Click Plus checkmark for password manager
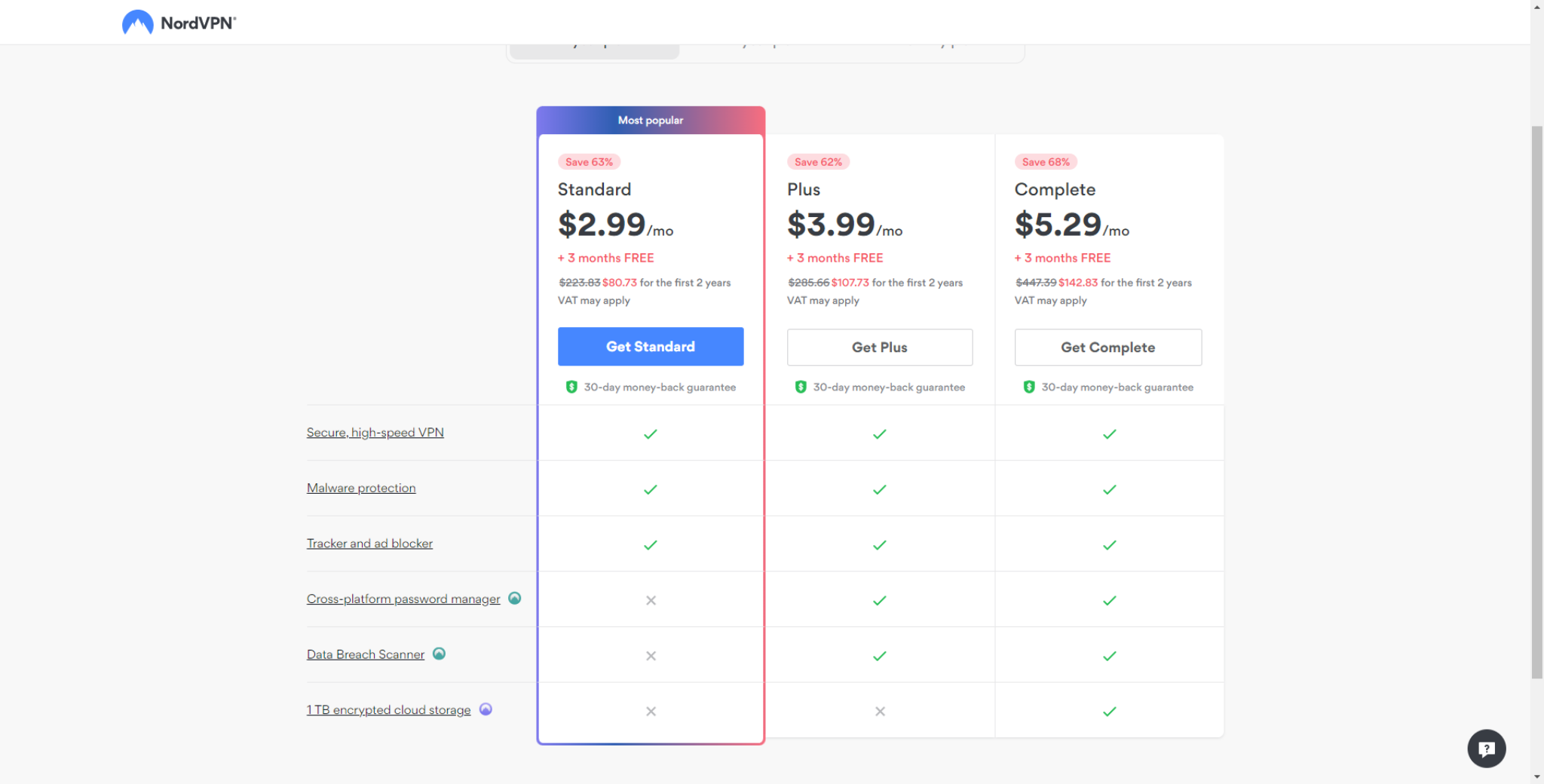Viewport: 1544px width, 784px height. pyautogui.click(x=880, y=600)
